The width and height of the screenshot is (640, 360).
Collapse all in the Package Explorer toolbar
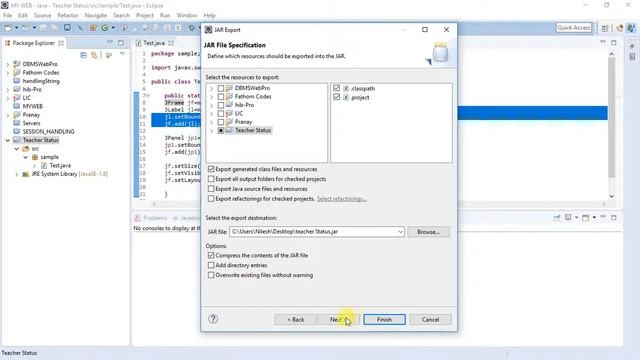point(84,55)
